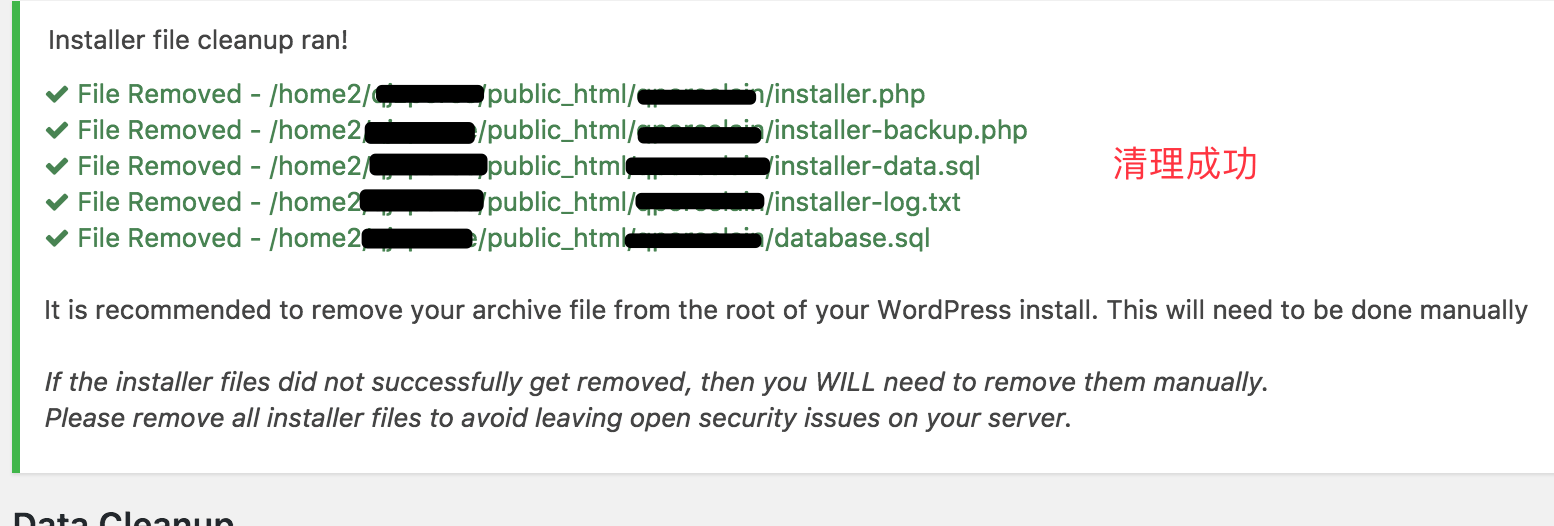Viewport: 1554px width, 526px height.
Task: Click the installer-data.sql filename text
Action: (878, 167)
